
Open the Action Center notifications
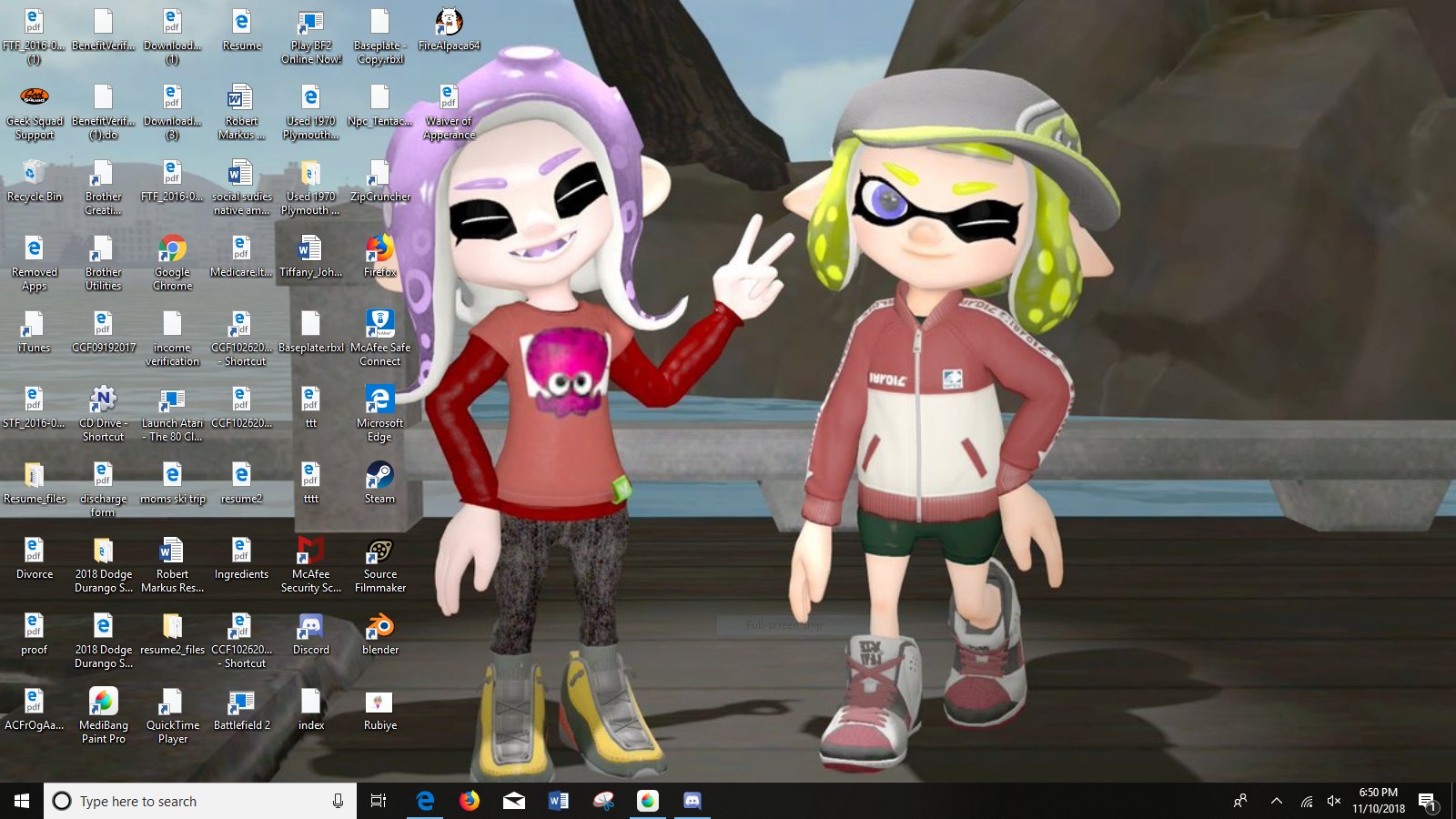click(x=1427, y=801)
